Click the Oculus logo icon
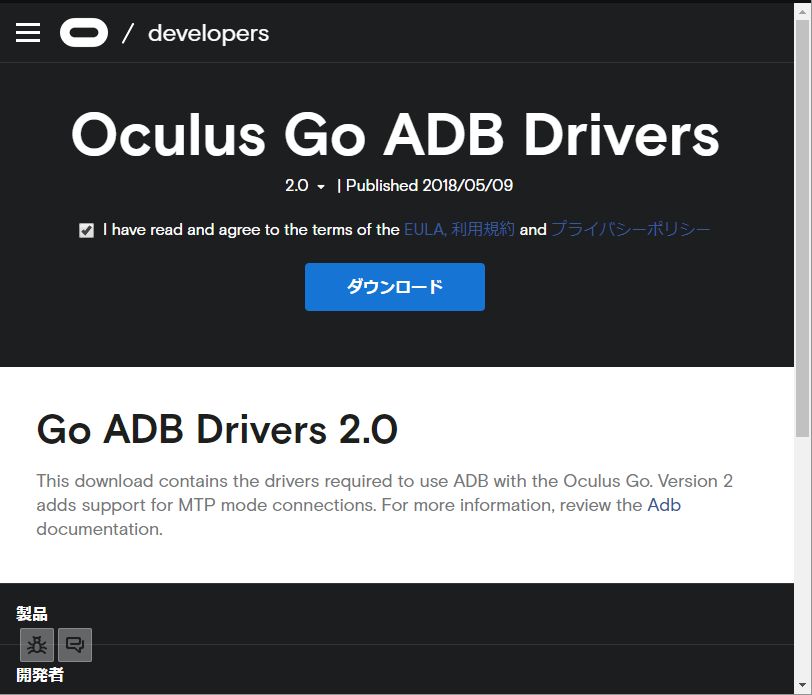The width and height of the screenshot is (812, 695). pyautogui.click(x=84, y=33)
